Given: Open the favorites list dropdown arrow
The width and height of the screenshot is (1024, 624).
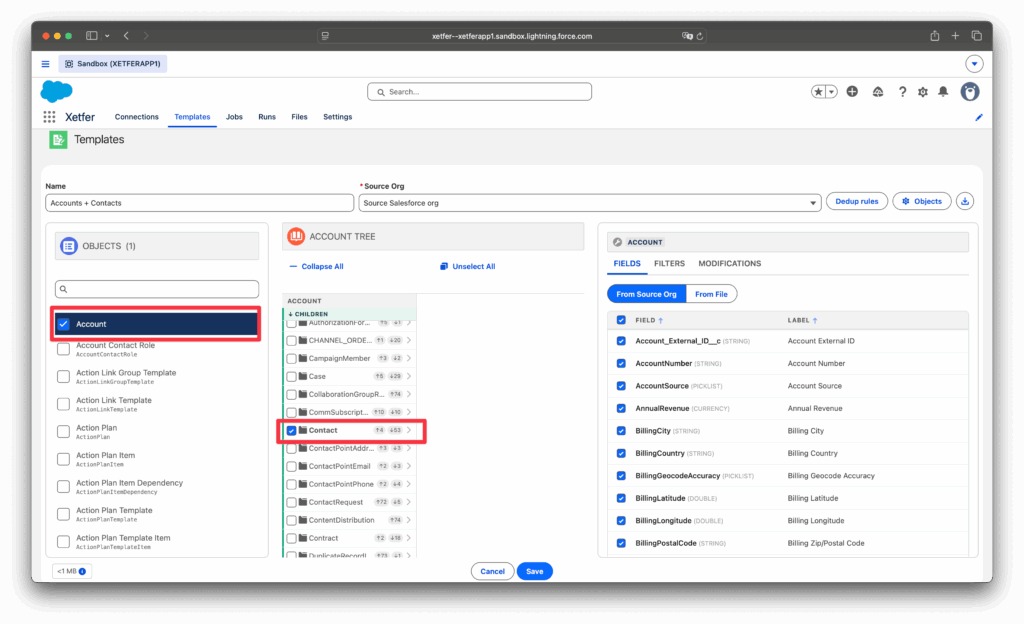Looking at the screenshot, I should 831,92.
